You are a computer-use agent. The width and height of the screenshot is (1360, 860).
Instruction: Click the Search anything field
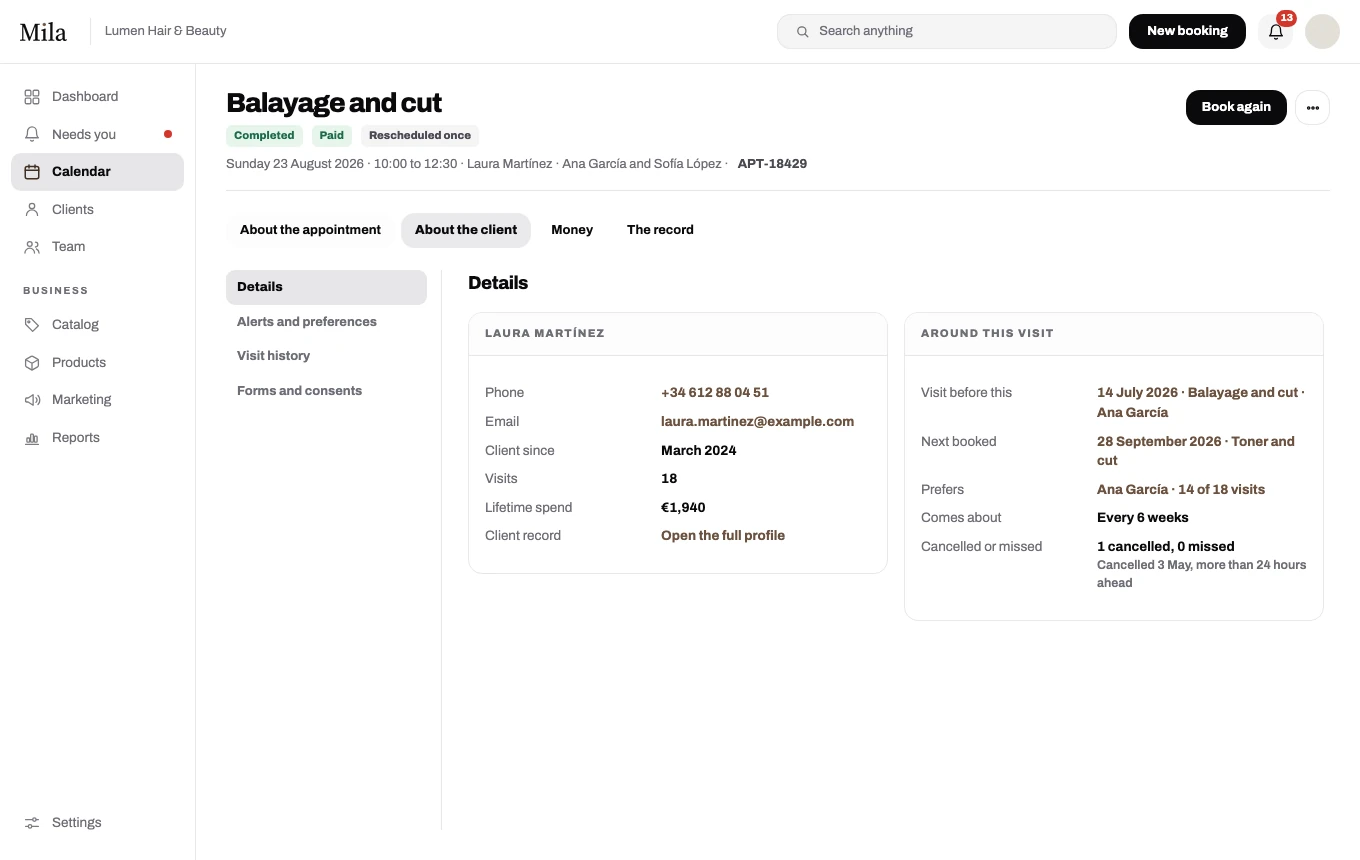(x=946, y=31)
